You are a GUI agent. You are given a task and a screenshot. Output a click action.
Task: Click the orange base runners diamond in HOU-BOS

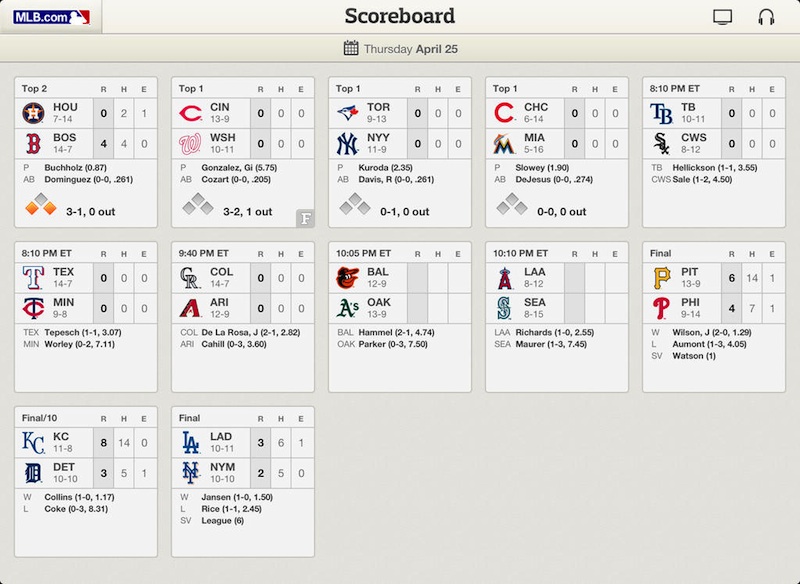[x=41, y=204]
